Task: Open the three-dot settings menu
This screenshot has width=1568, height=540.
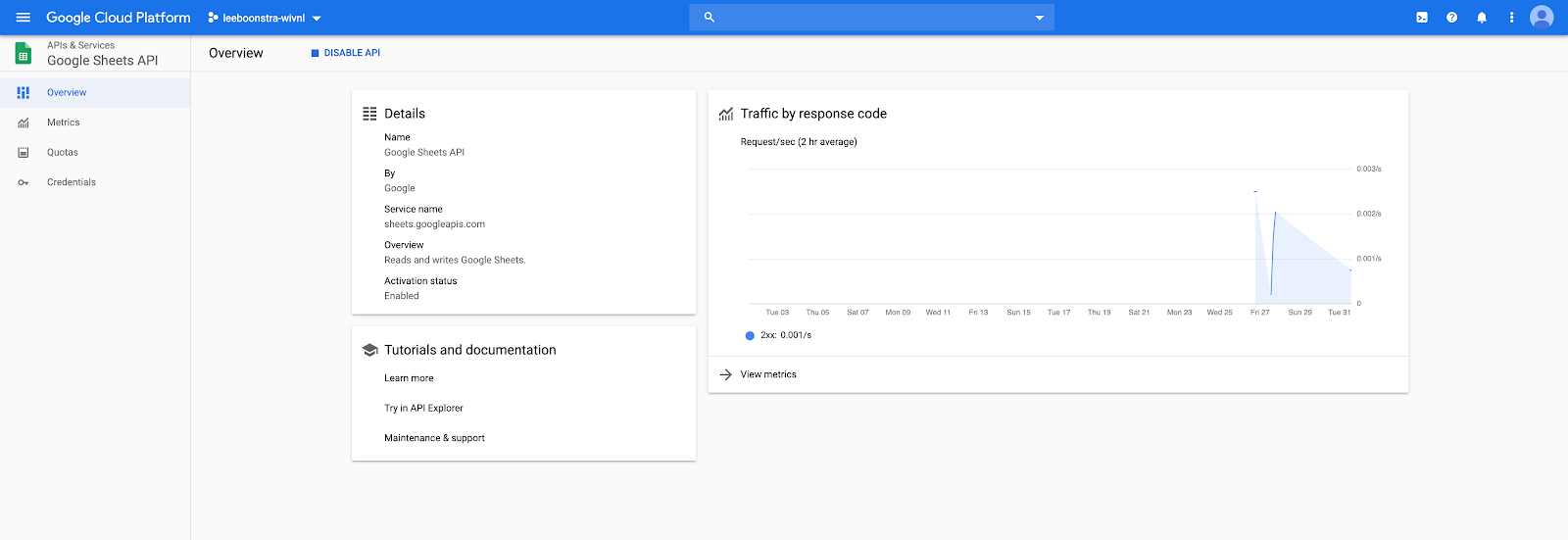Action: point(1511,18)
